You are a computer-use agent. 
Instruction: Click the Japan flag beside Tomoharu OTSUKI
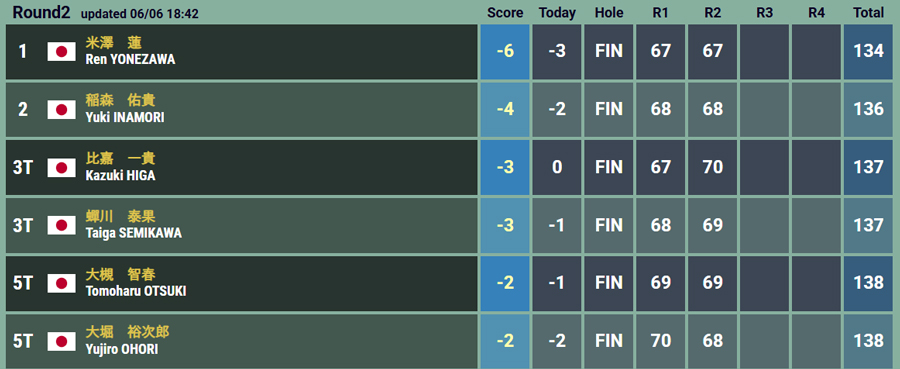pyautogui.click(x=61, y=283)
